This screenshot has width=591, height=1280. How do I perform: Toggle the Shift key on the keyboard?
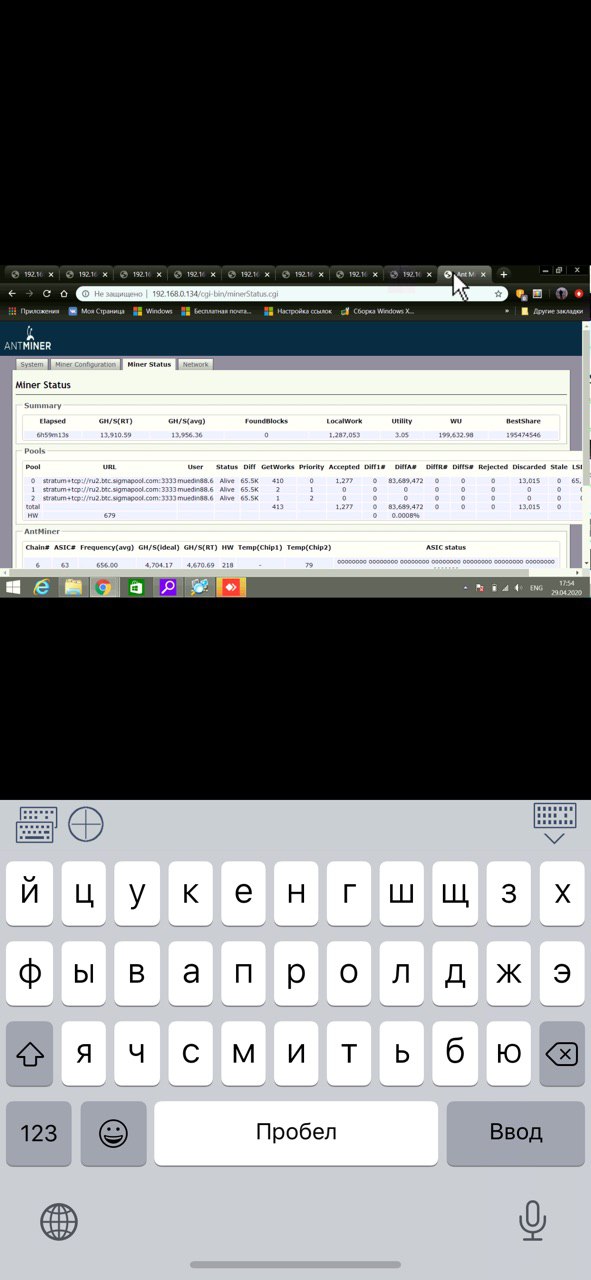pos(30,1053)
